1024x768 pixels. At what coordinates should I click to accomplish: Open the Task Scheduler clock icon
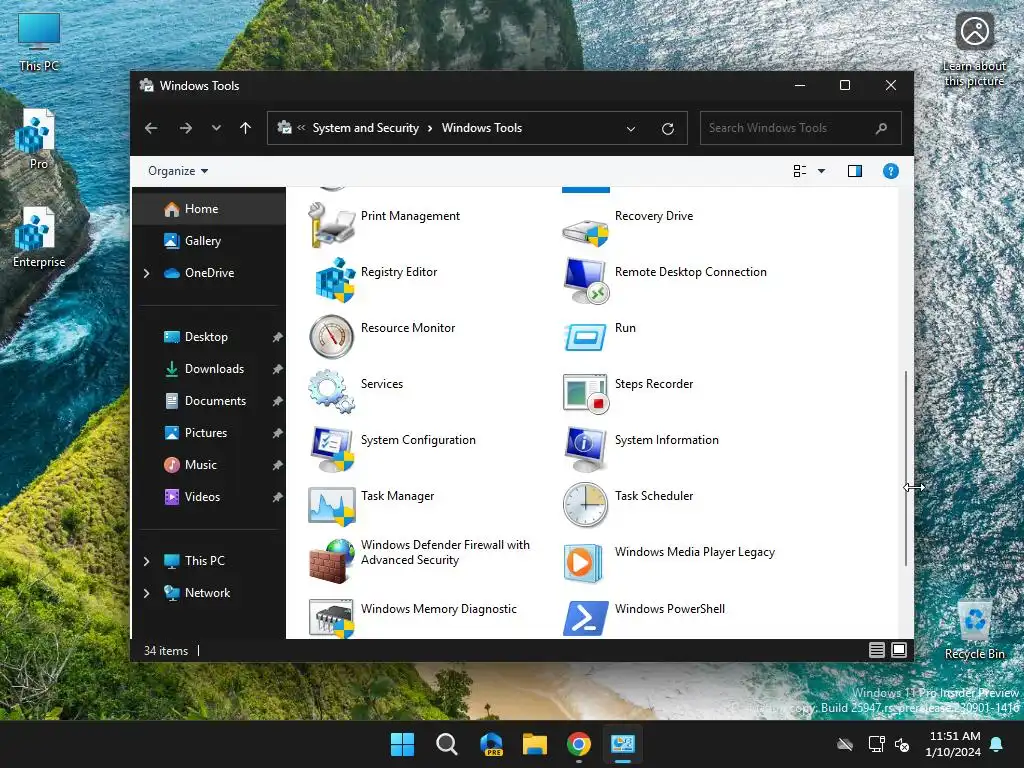(x=586, y=505)
